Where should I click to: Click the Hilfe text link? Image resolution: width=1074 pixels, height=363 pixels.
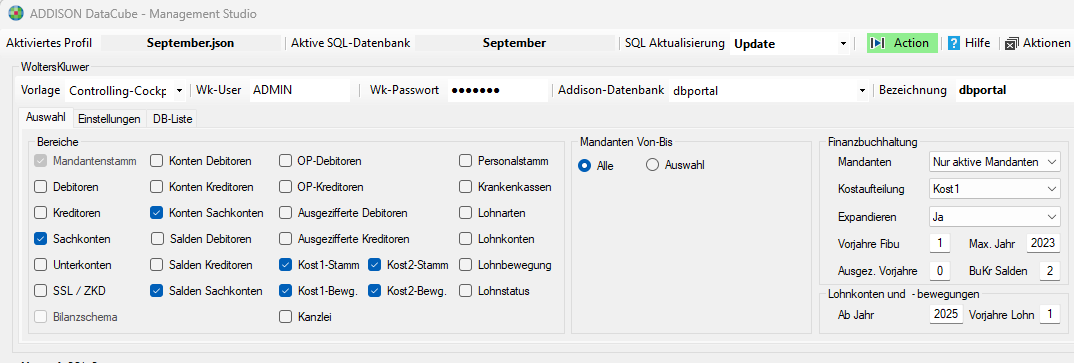coord(977,43)
